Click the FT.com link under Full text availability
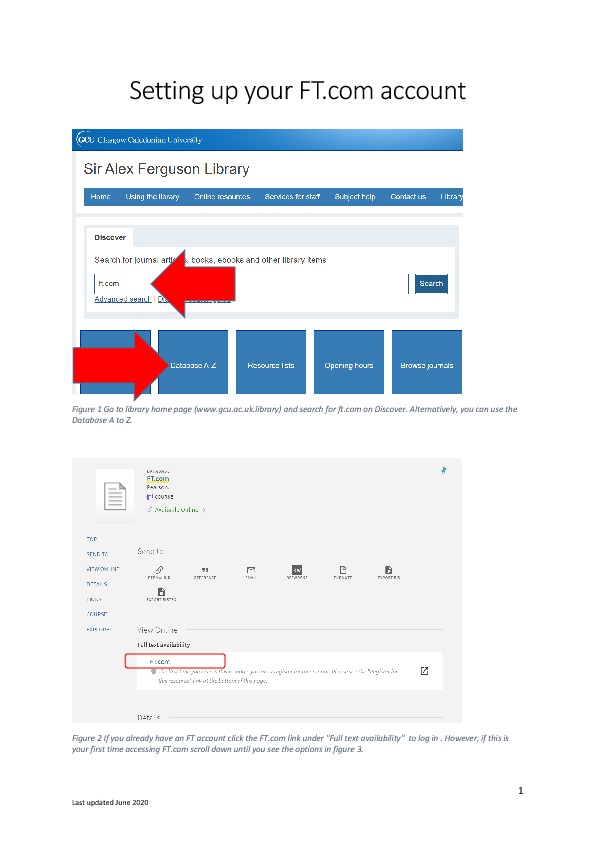 click(159, 662)
